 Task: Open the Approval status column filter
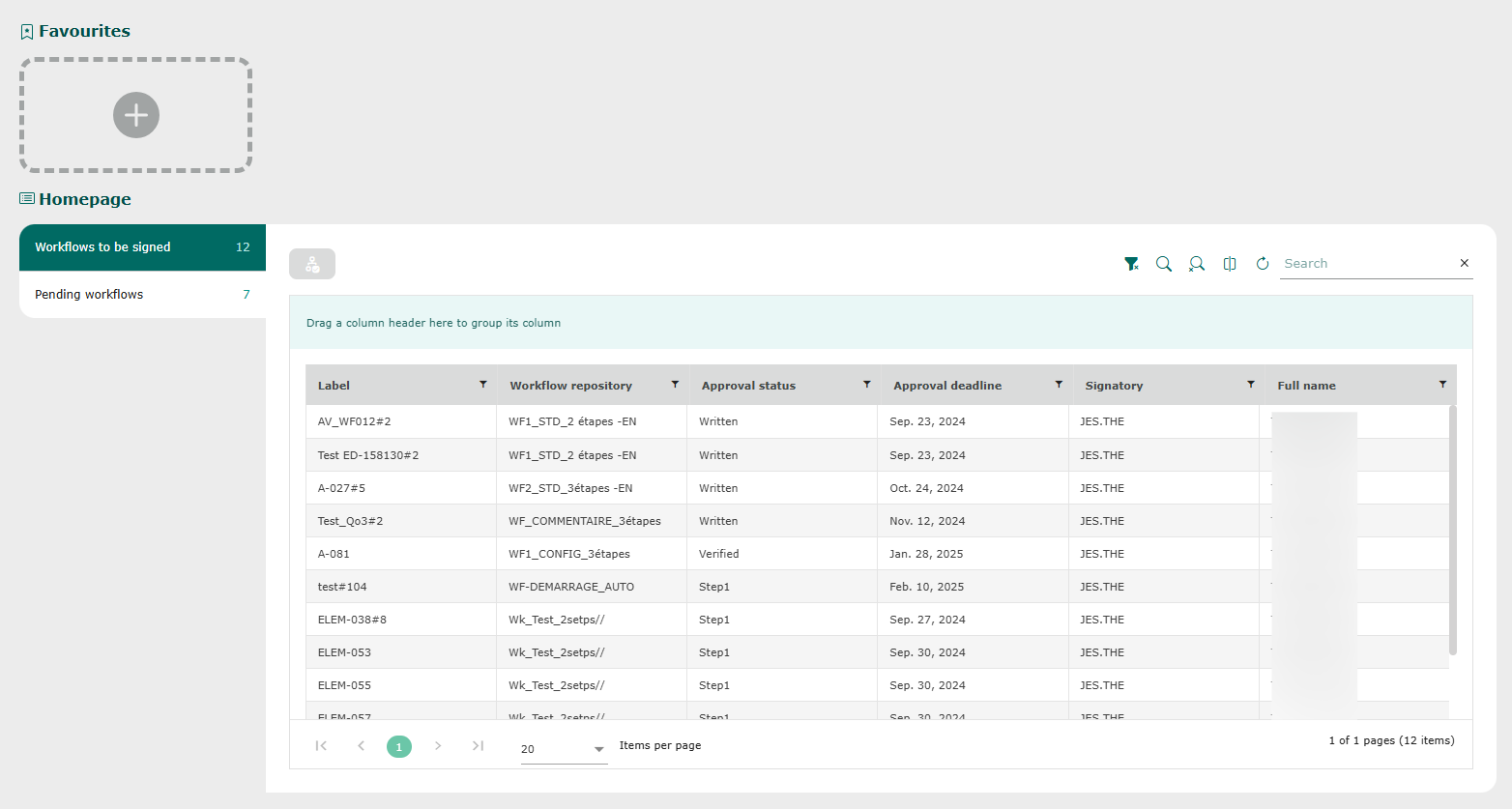coord(866,385)
